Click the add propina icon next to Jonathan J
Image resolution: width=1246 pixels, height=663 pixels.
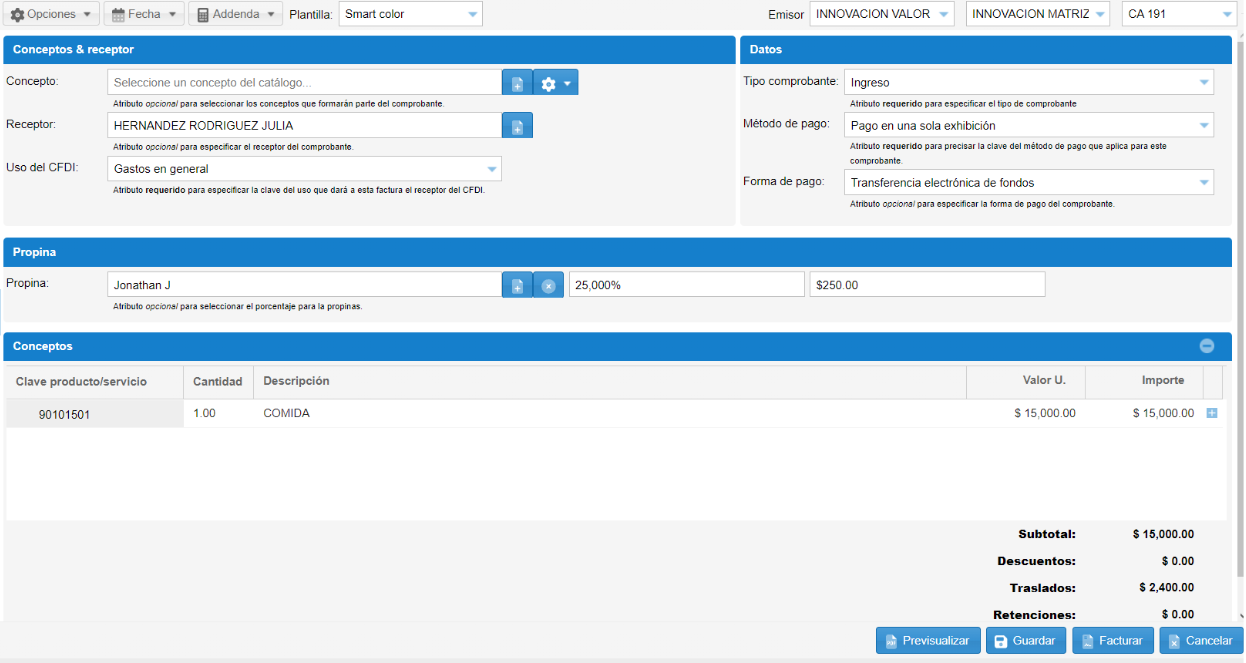pyautogui.click(x=517, y=285)
